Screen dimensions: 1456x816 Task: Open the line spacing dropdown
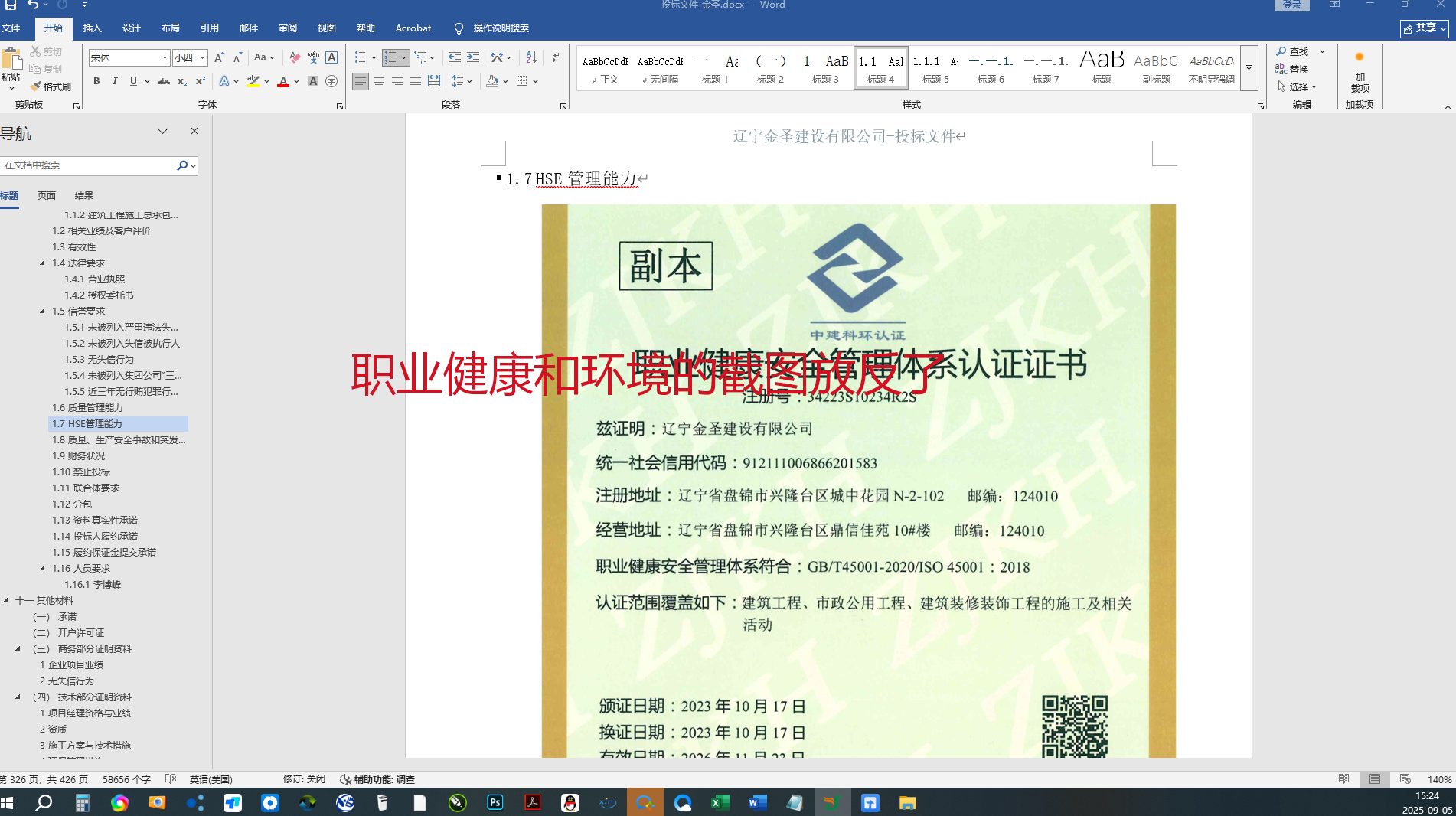[462, 81]
